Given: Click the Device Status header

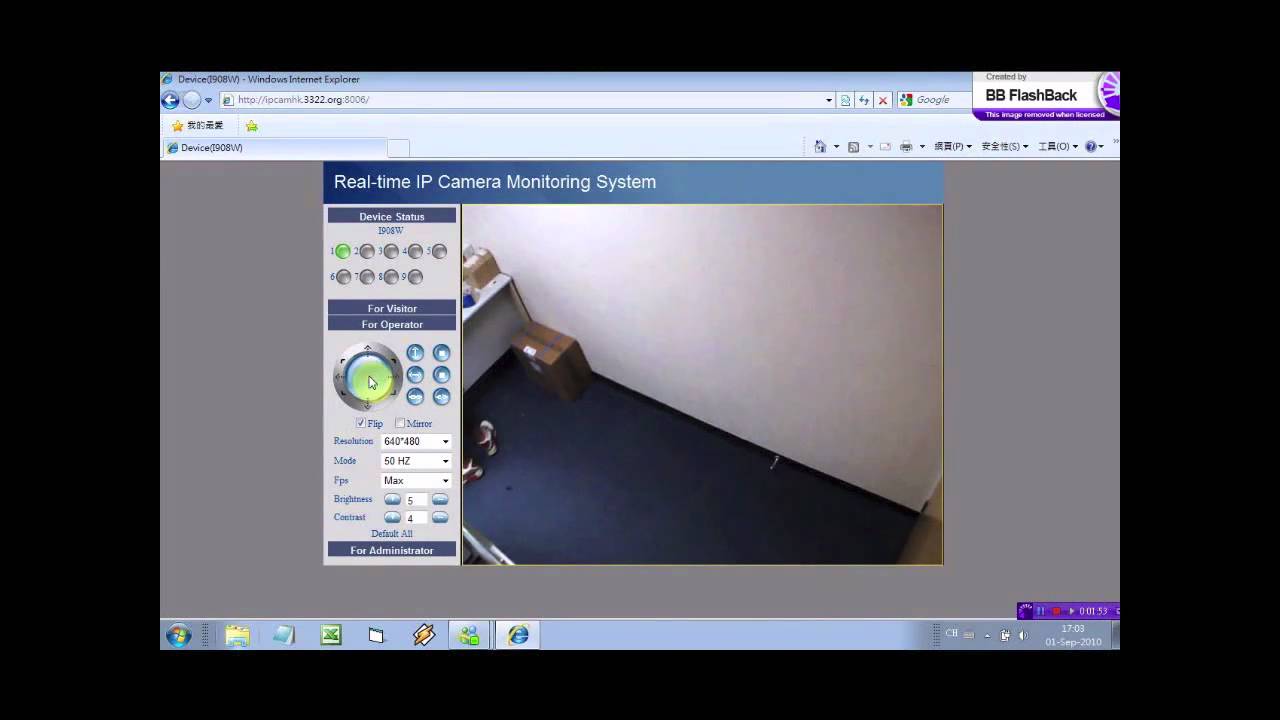Looking at the screenshot, I should (392, 216).
